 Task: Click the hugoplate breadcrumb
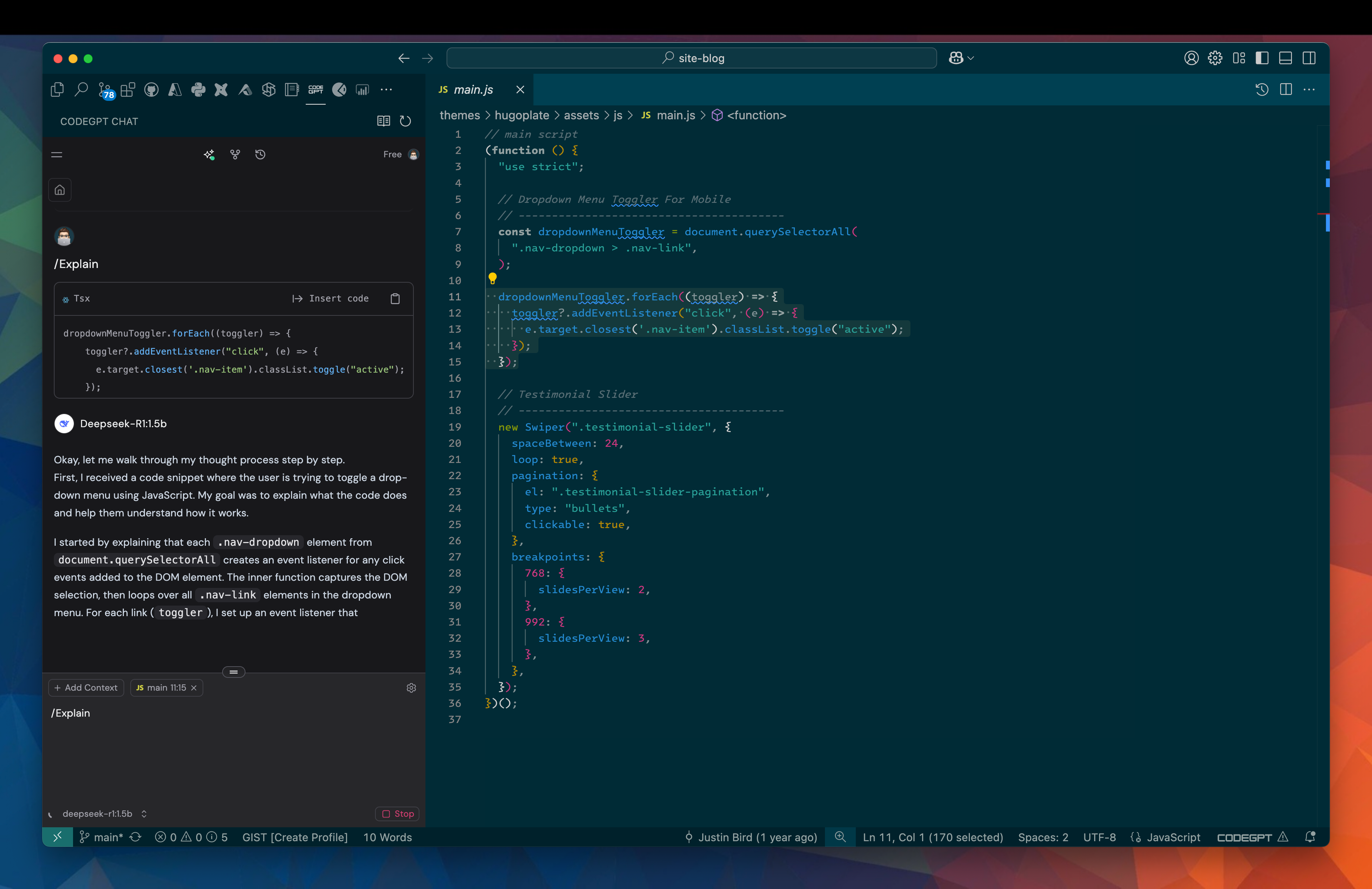coord(522,115)
